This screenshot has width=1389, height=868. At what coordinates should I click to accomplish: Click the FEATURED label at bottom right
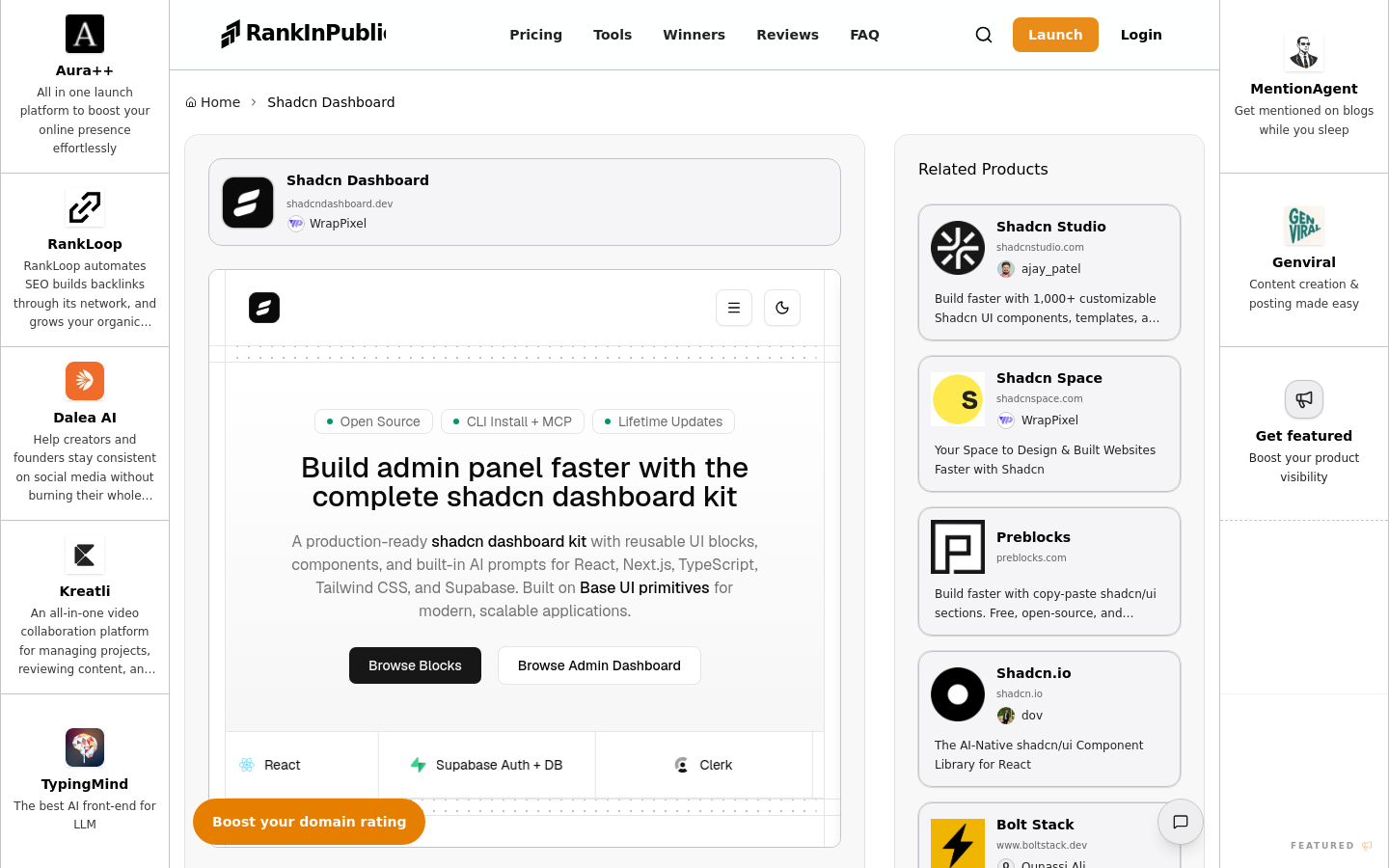tap(1322, 846)
